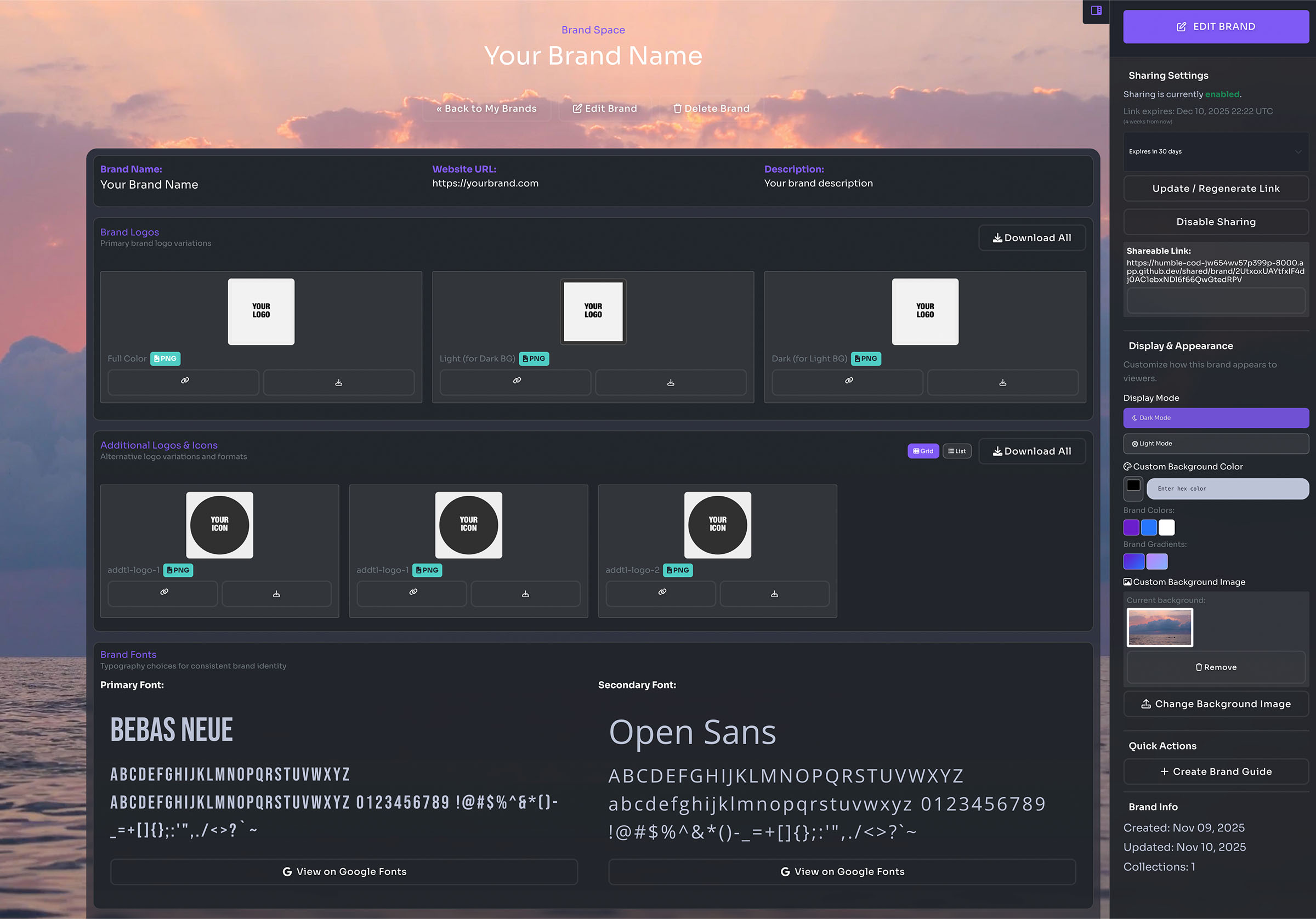Screen dimensions: 1316x919
Task: Click Download All for Additional Logos
Action: [x=1031, y=451]
